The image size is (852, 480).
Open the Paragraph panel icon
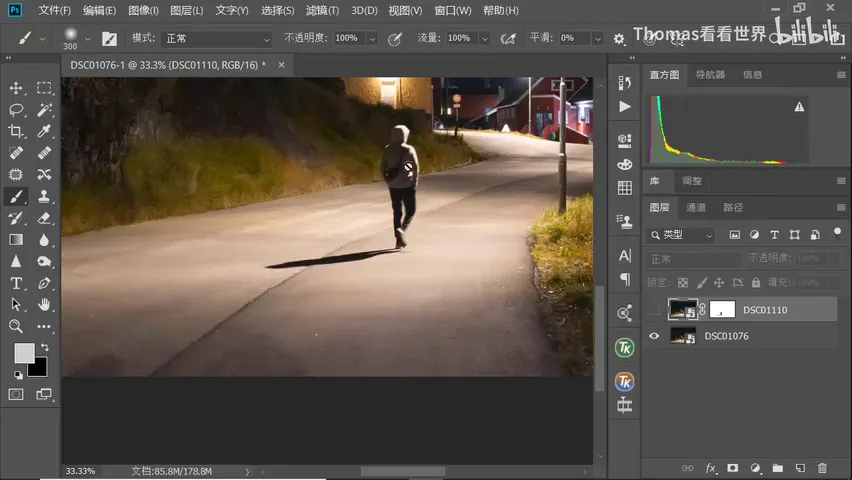click(x=625, y=279)
